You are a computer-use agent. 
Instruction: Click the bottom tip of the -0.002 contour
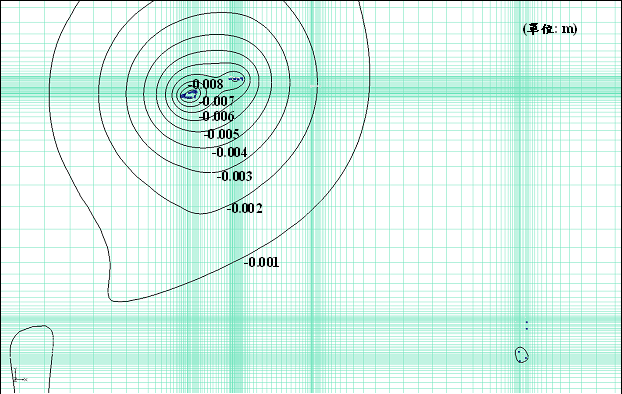200,214
